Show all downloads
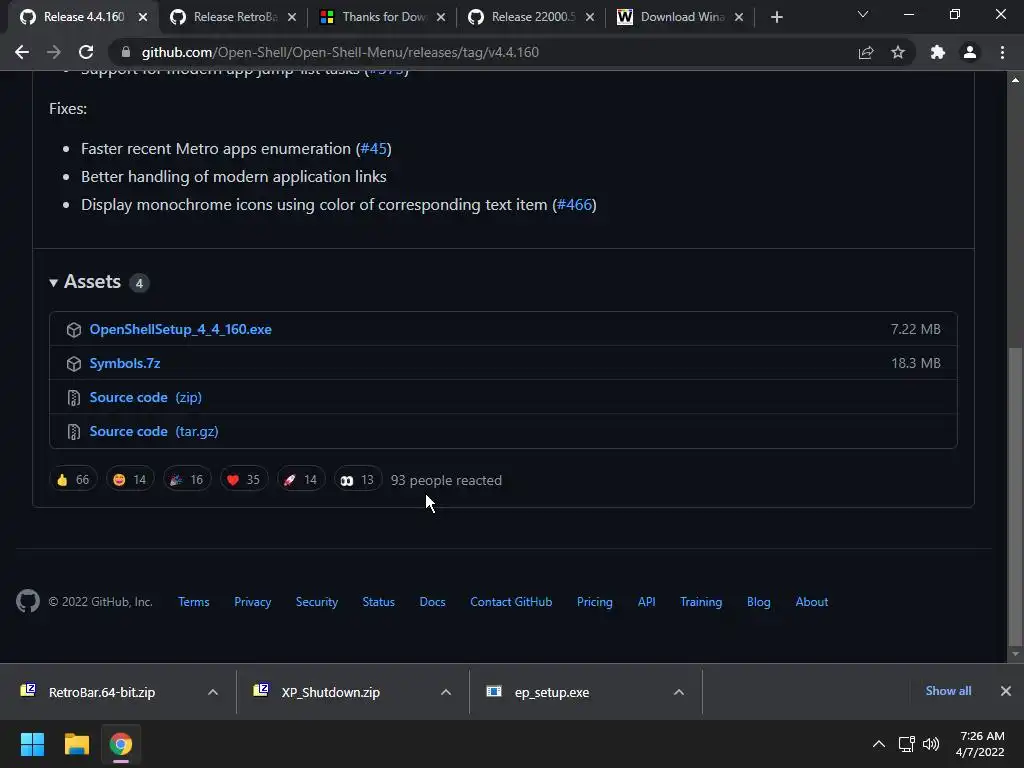This screenshot has height=768, width=1024. click(948, 691)
